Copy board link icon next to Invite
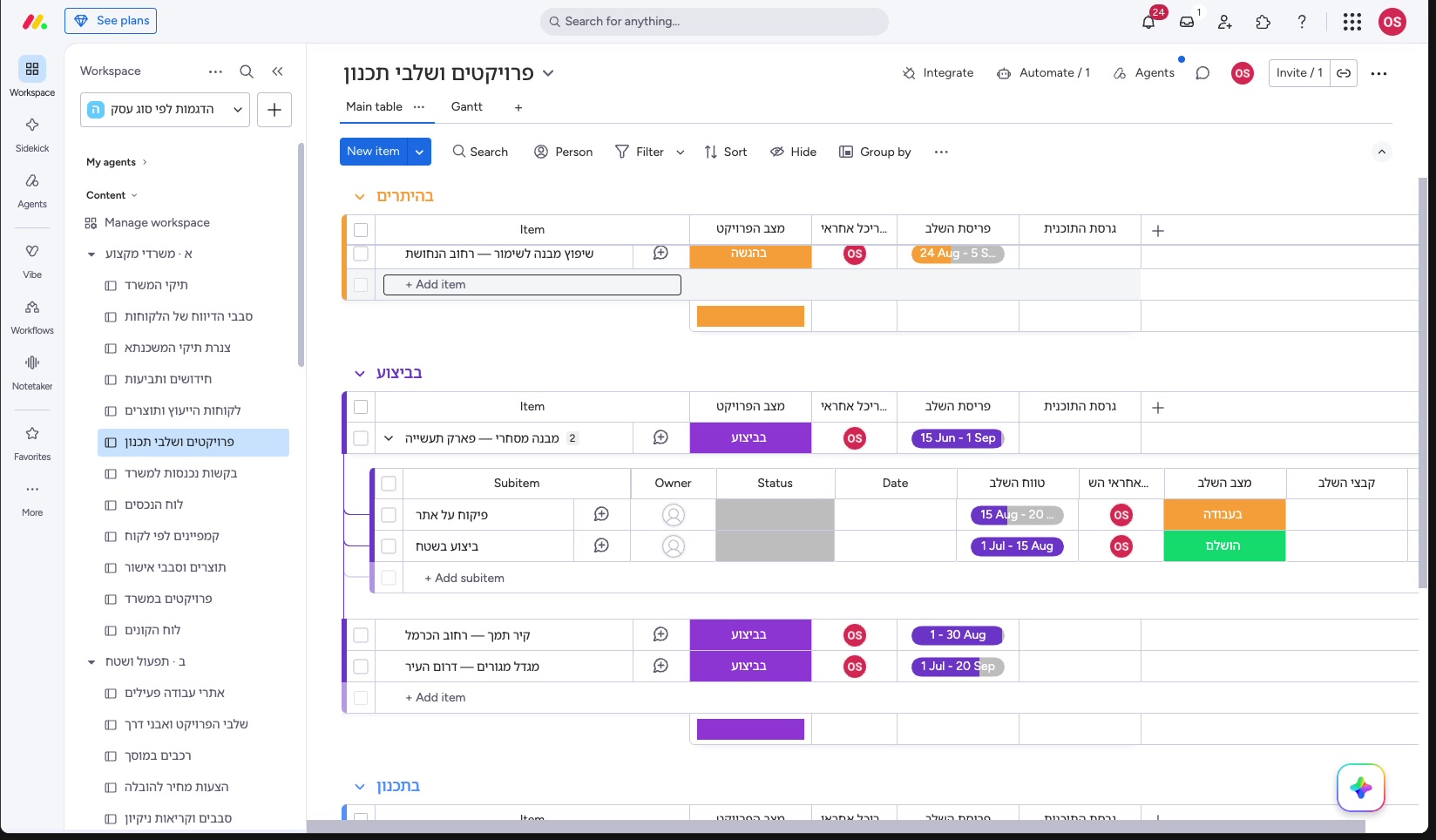This screenshot has height=840, width=1436. (x=1344, y=73)
